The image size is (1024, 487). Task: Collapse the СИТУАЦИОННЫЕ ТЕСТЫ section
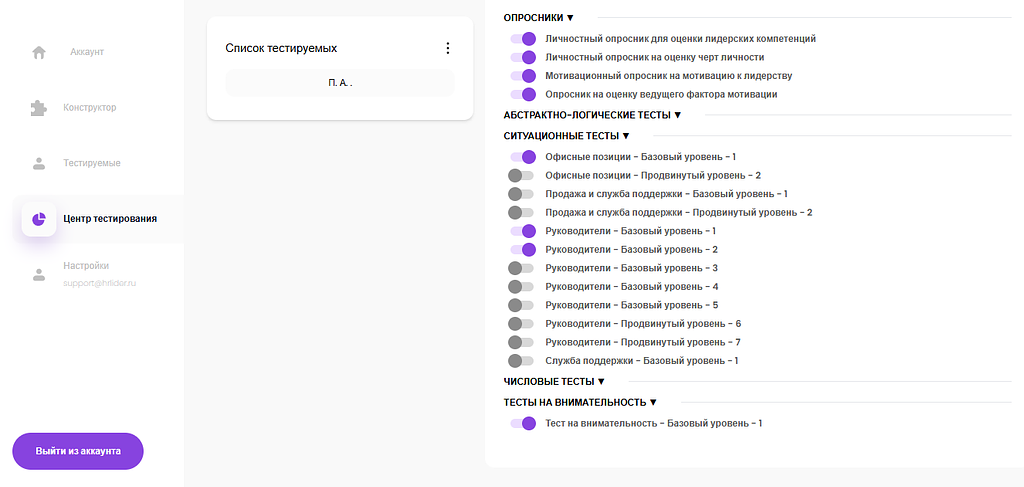click(566, 136)
